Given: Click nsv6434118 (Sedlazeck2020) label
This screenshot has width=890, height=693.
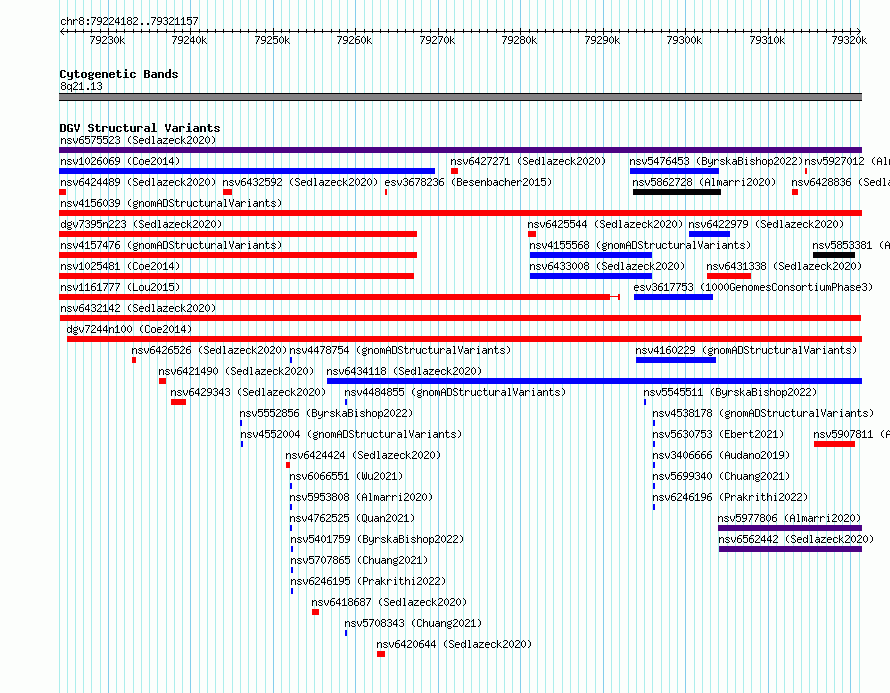Looking at the screenshot, I should [404, 371].
